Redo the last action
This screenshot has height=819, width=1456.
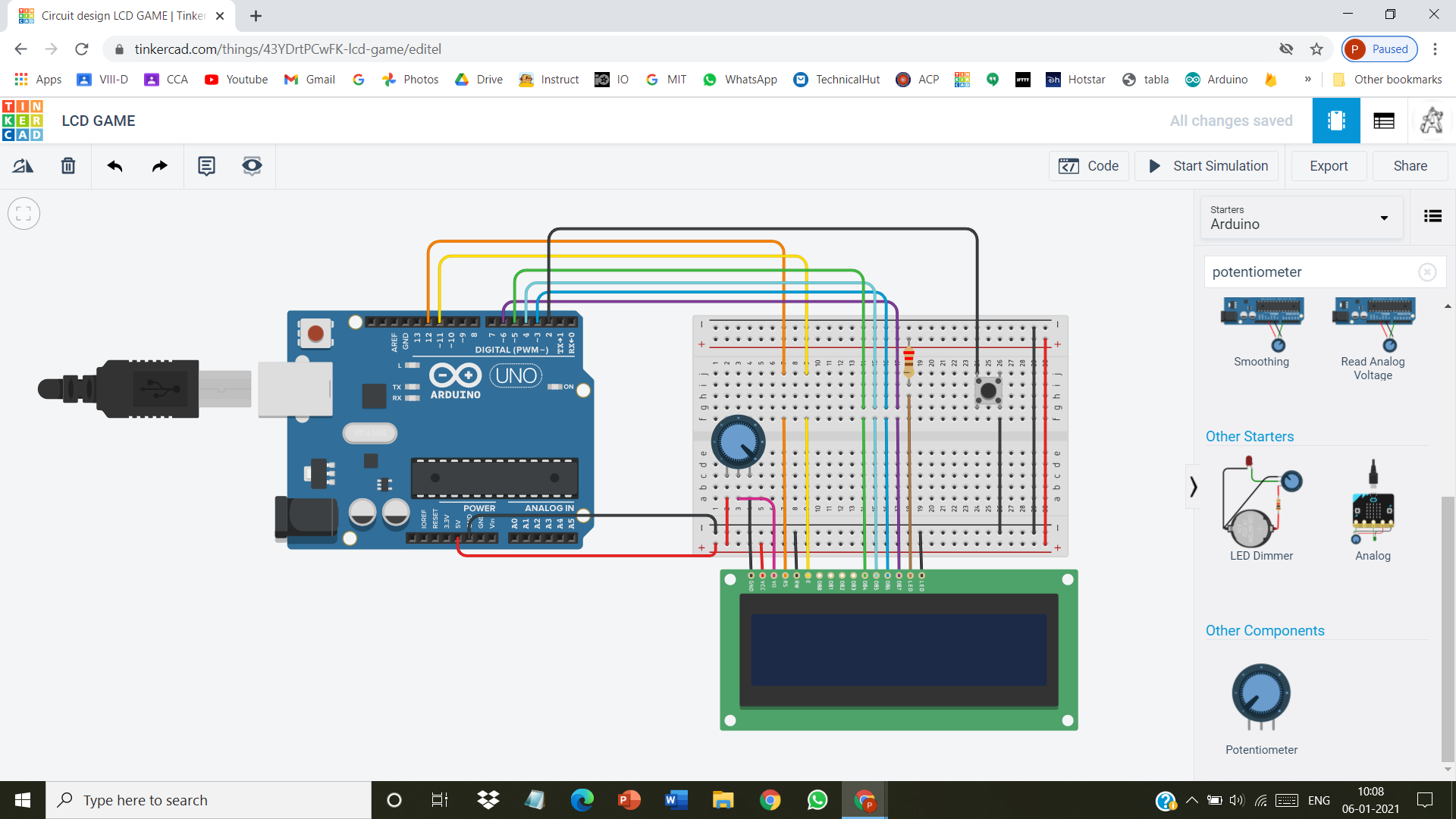(x=159, y=165)
